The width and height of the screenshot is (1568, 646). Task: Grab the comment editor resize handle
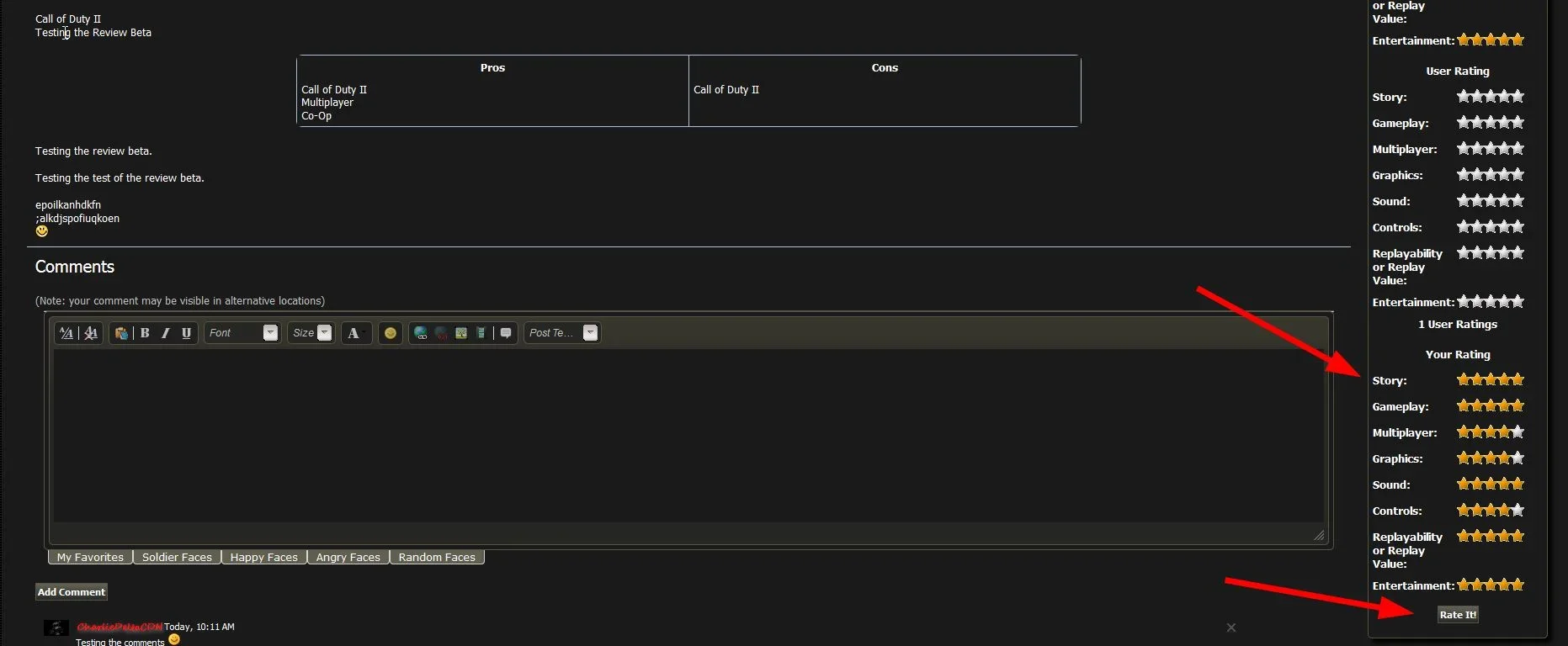click(1319, 535)
